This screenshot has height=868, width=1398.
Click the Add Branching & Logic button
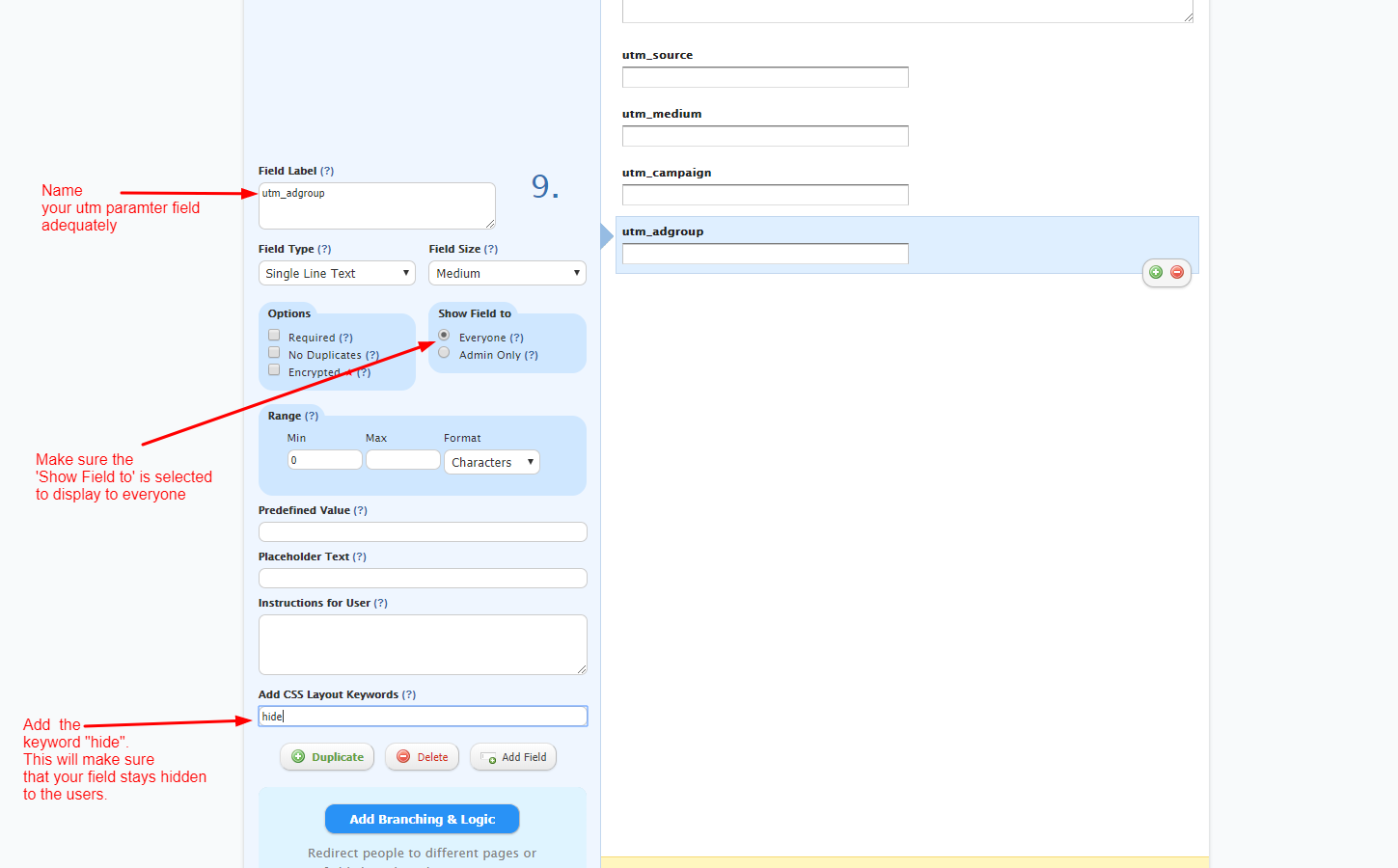tap(422, 819)
